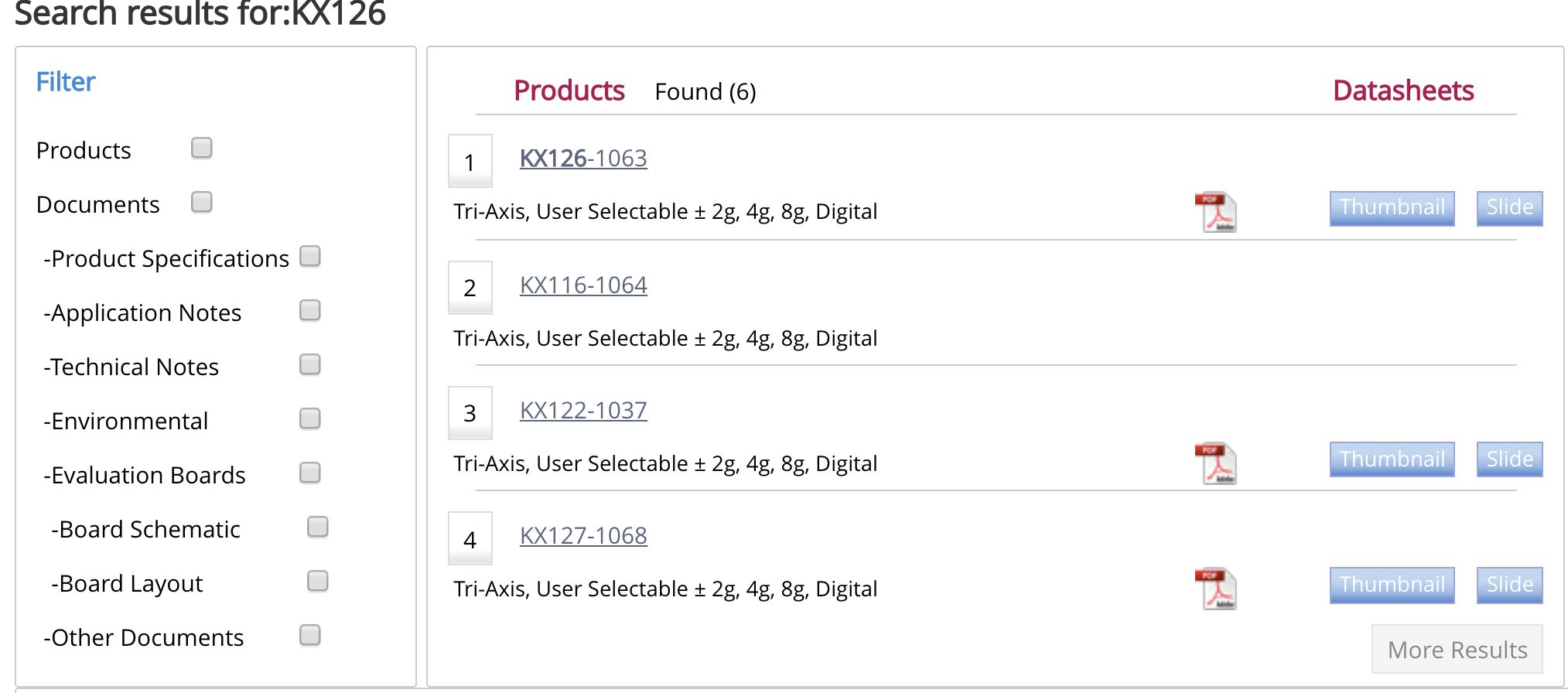Tick the Application Notes checkbox

click(310, 310)
